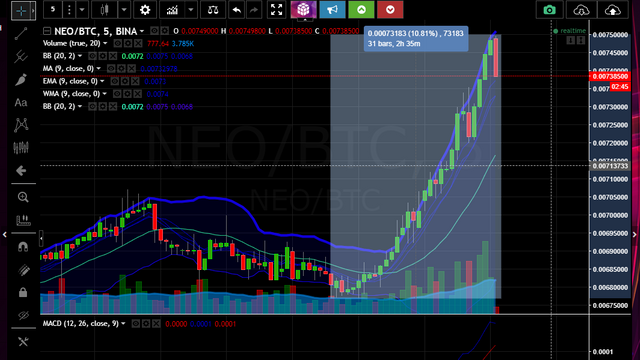This screenshot has height=360, width=640.
Task: Select the Pitchfork drawing tool
Action: (21, 56)
